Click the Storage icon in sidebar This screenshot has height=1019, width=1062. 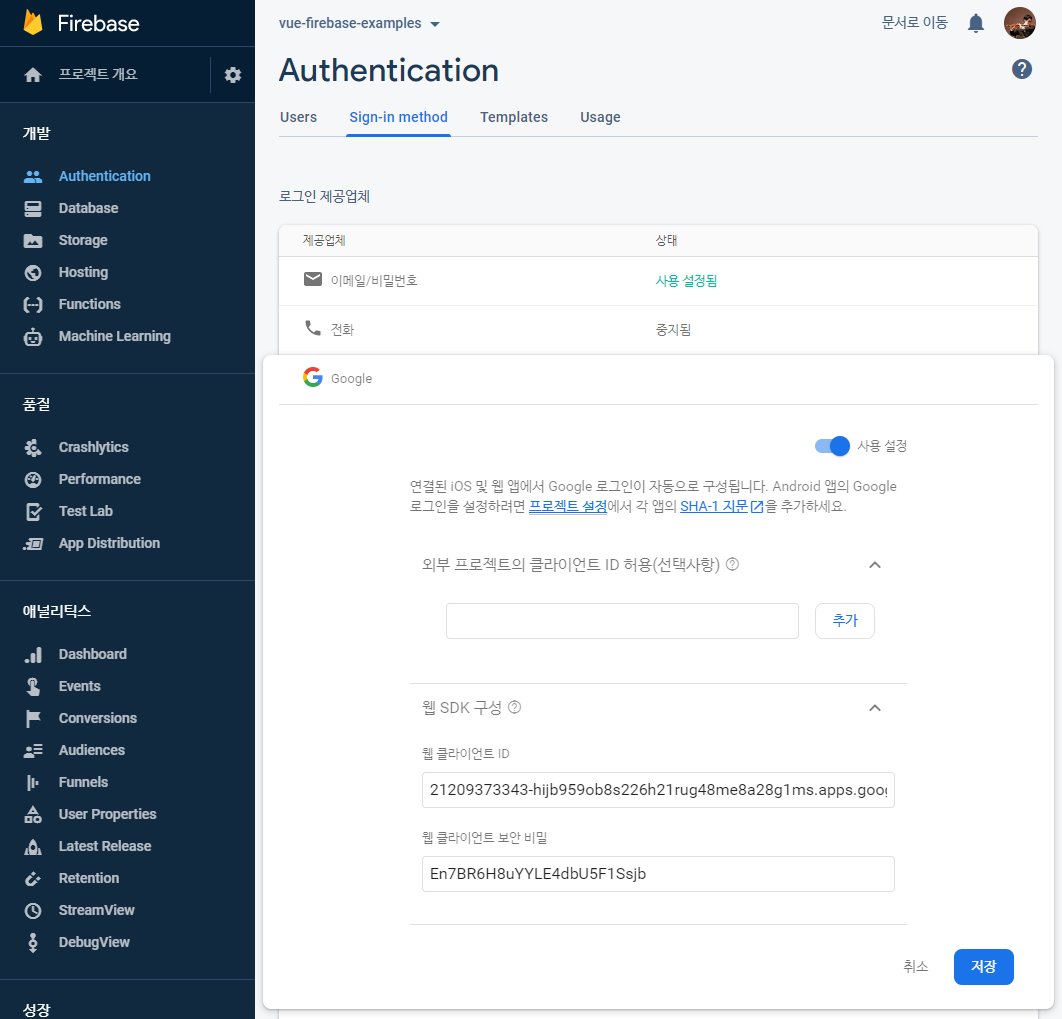coord(33,240)
